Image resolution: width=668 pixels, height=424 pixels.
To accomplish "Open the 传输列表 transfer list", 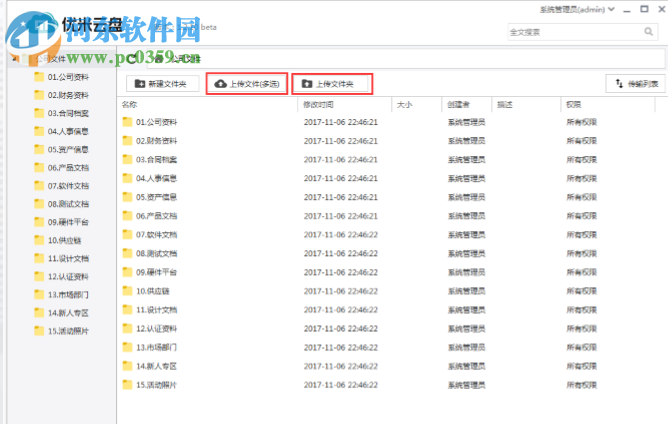I will [636, 84].
